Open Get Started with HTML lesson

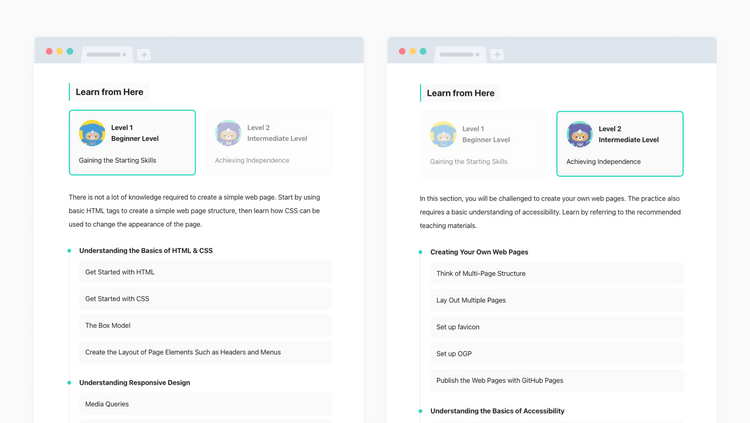206,272
